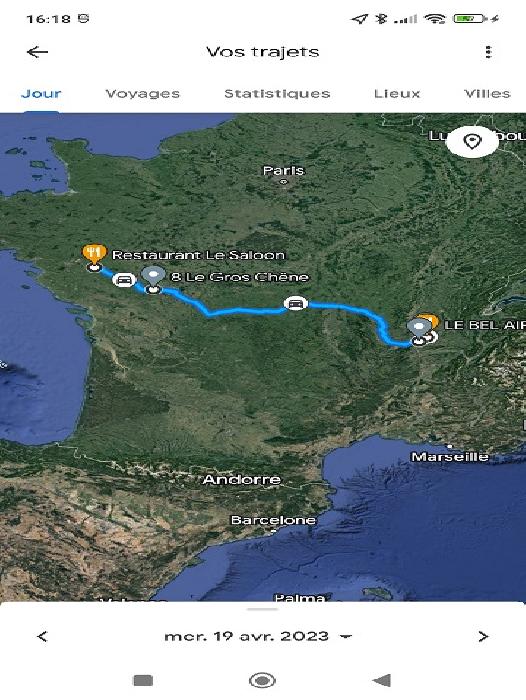Tap the Restaurant Le Saloon label
Viewport: 526px width, 700px height.
pos(198,255)
